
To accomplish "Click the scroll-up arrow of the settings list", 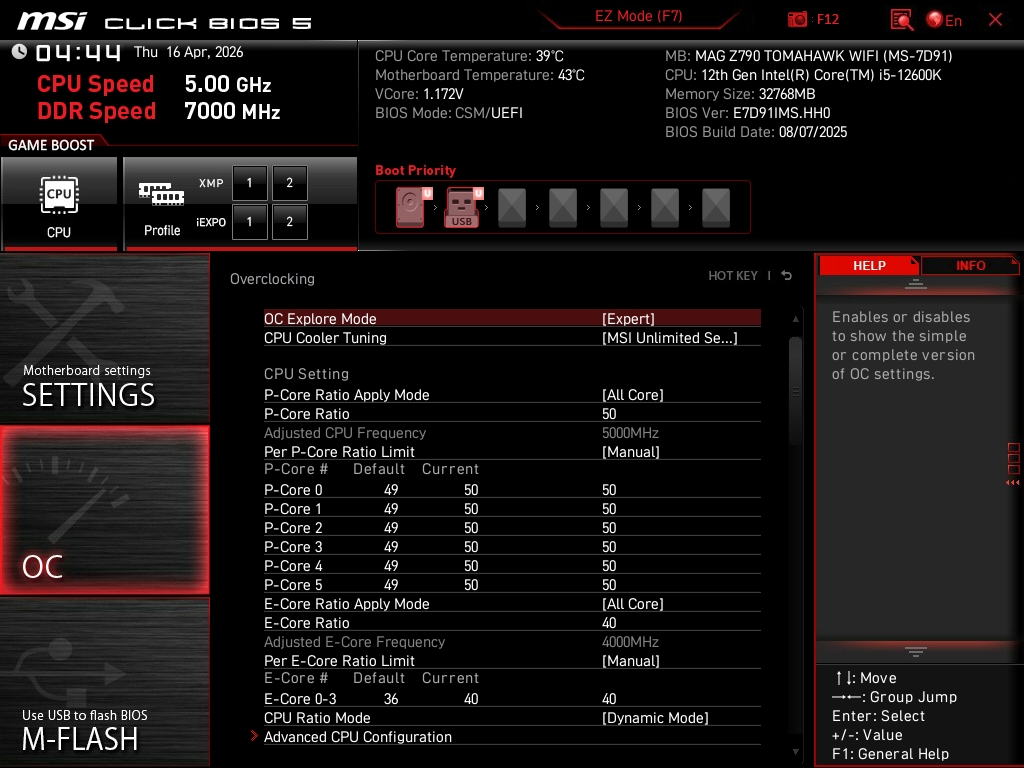I will pyautogui.click(x=795, y=319).
